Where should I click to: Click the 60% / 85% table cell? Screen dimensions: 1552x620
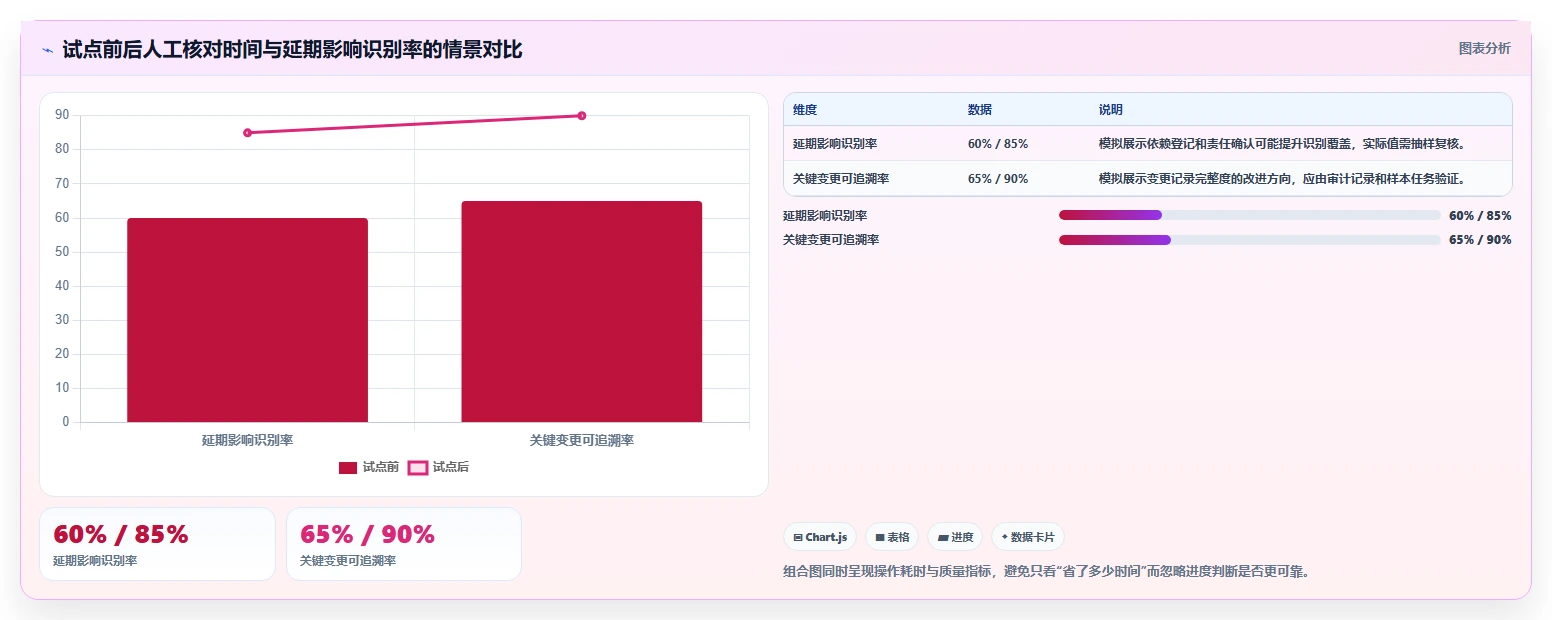[998, 144]
